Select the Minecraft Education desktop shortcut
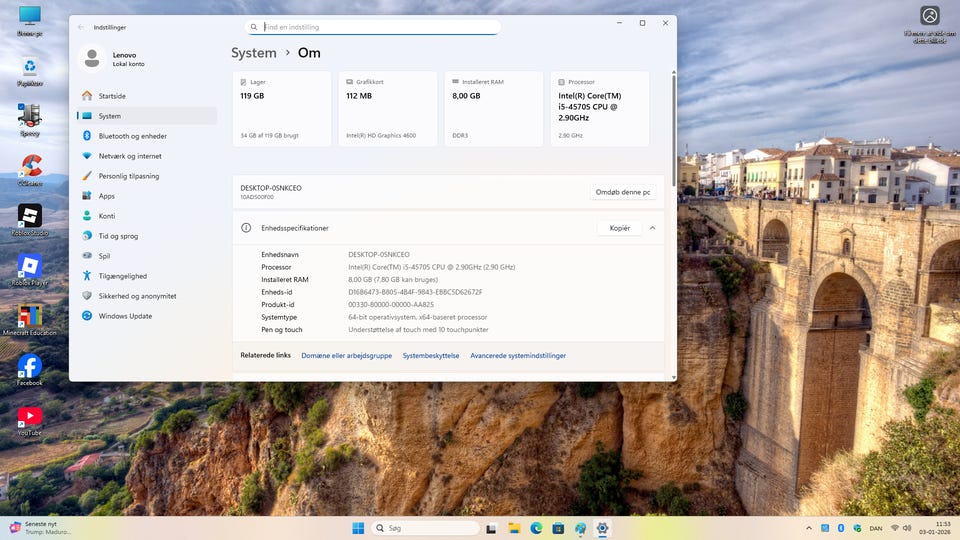This screenshot has height=540, width=960. (x=29, y=320)
